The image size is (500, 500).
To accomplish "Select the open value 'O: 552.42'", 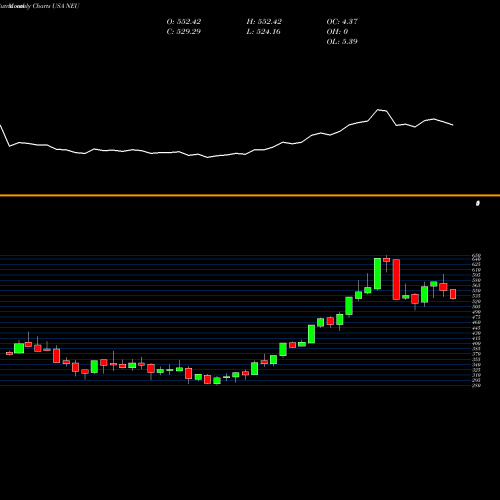I will (x=184, y=21).
